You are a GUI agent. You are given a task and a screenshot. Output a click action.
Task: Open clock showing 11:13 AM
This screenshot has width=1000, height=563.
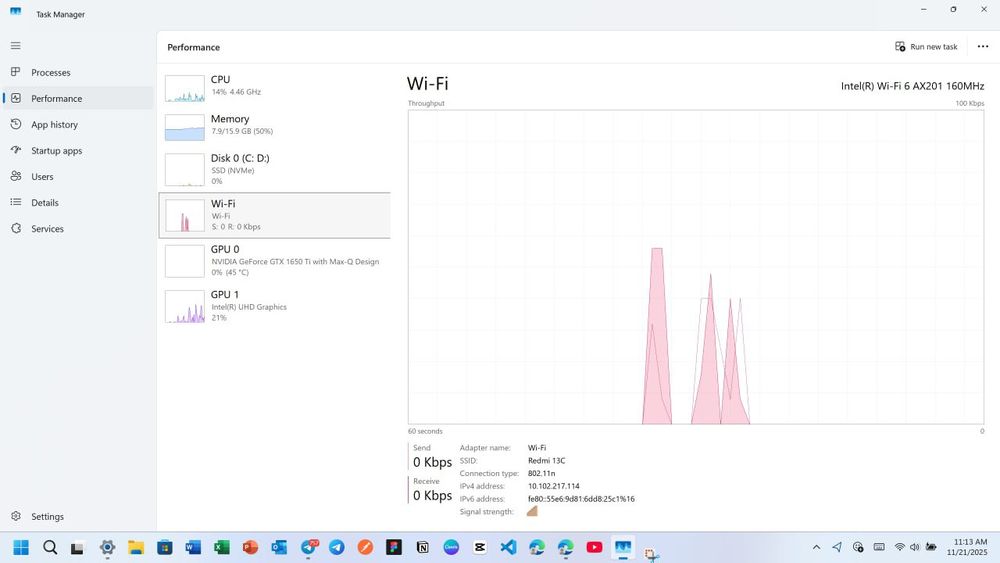[x=967, y=547]
